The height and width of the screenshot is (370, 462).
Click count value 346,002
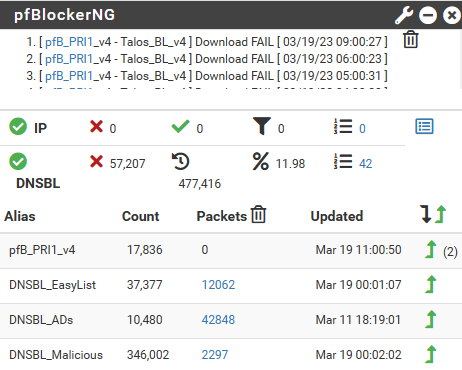[x=148, y=355]
